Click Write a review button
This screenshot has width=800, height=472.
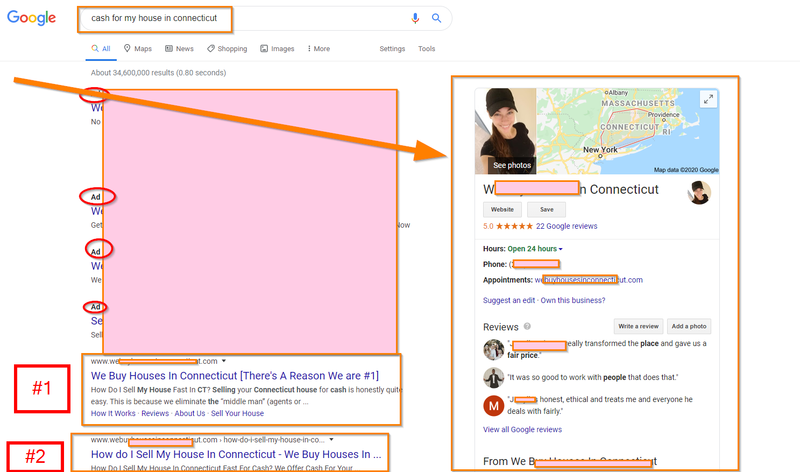click(x=638, y=326)
